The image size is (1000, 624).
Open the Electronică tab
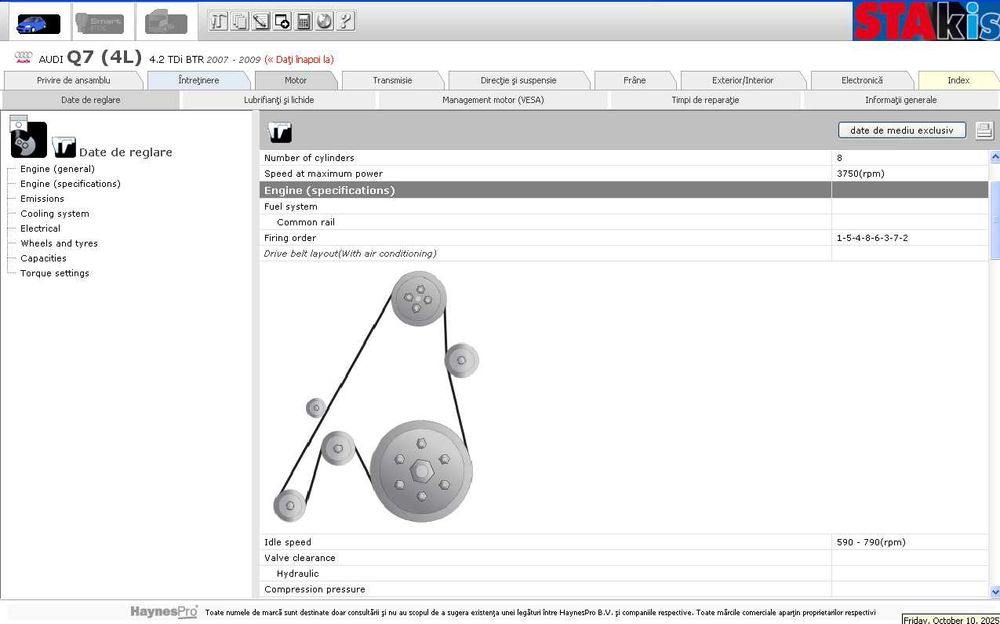pos(862,80)
